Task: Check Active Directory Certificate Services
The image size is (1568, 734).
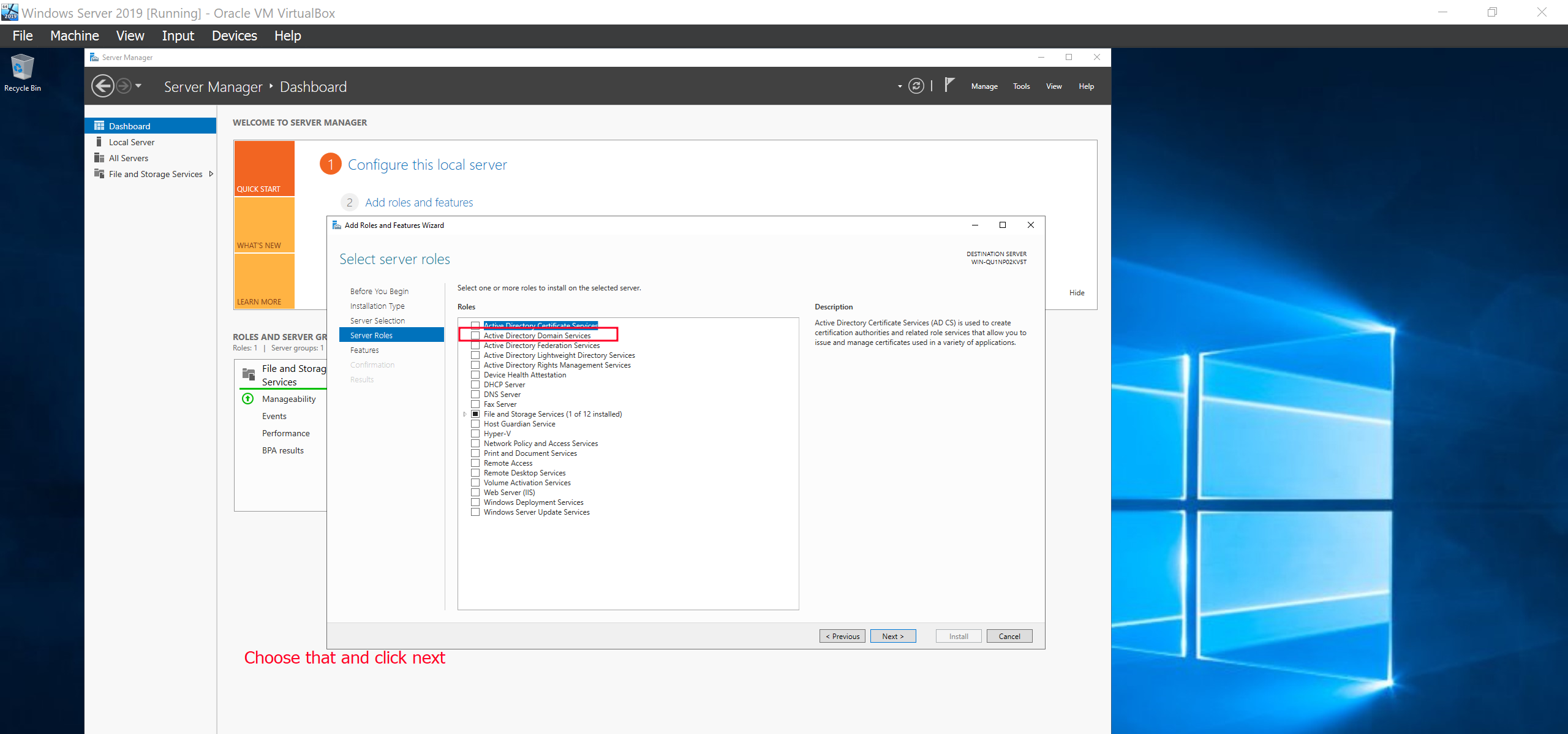Action: [x=475, y=325]
